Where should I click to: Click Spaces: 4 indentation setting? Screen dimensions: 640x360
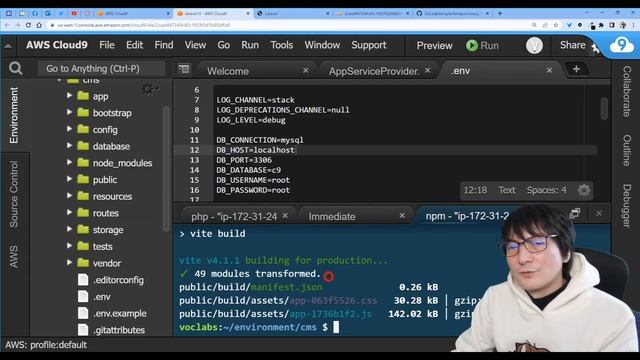point(546,190)
